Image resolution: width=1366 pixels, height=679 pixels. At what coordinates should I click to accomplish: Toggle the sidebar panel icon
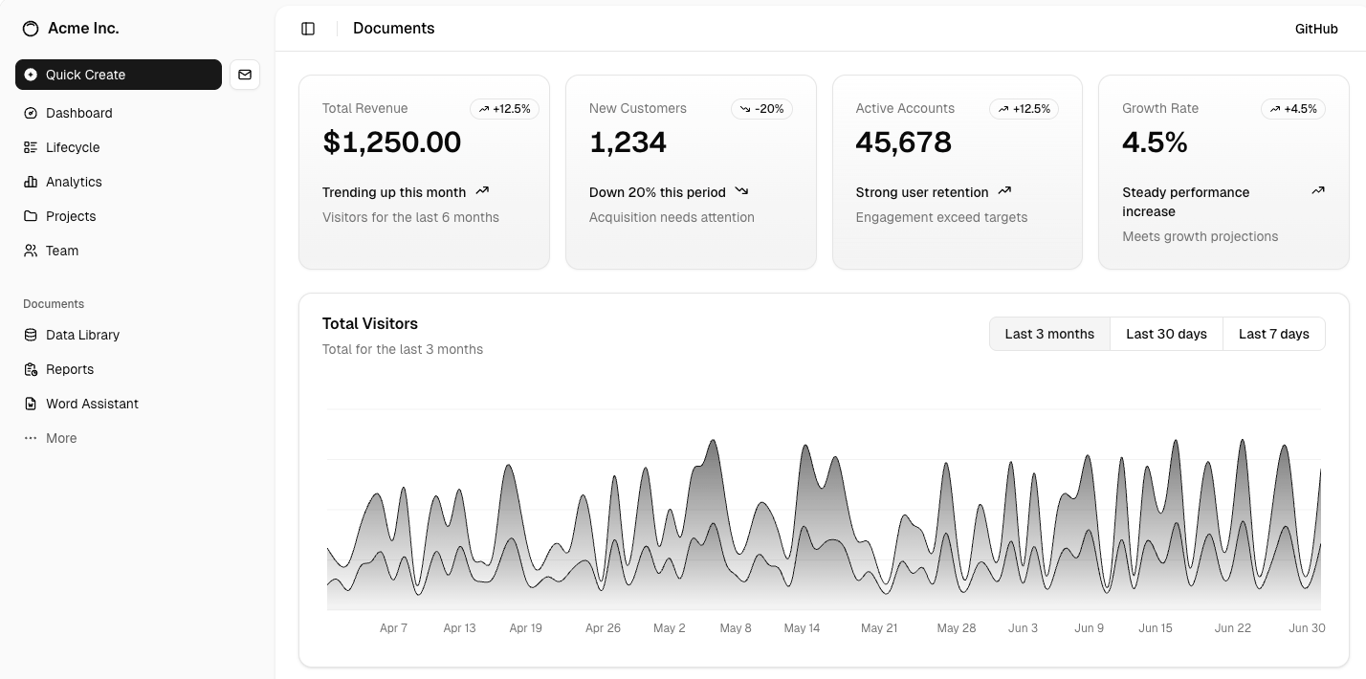point(308,29)
